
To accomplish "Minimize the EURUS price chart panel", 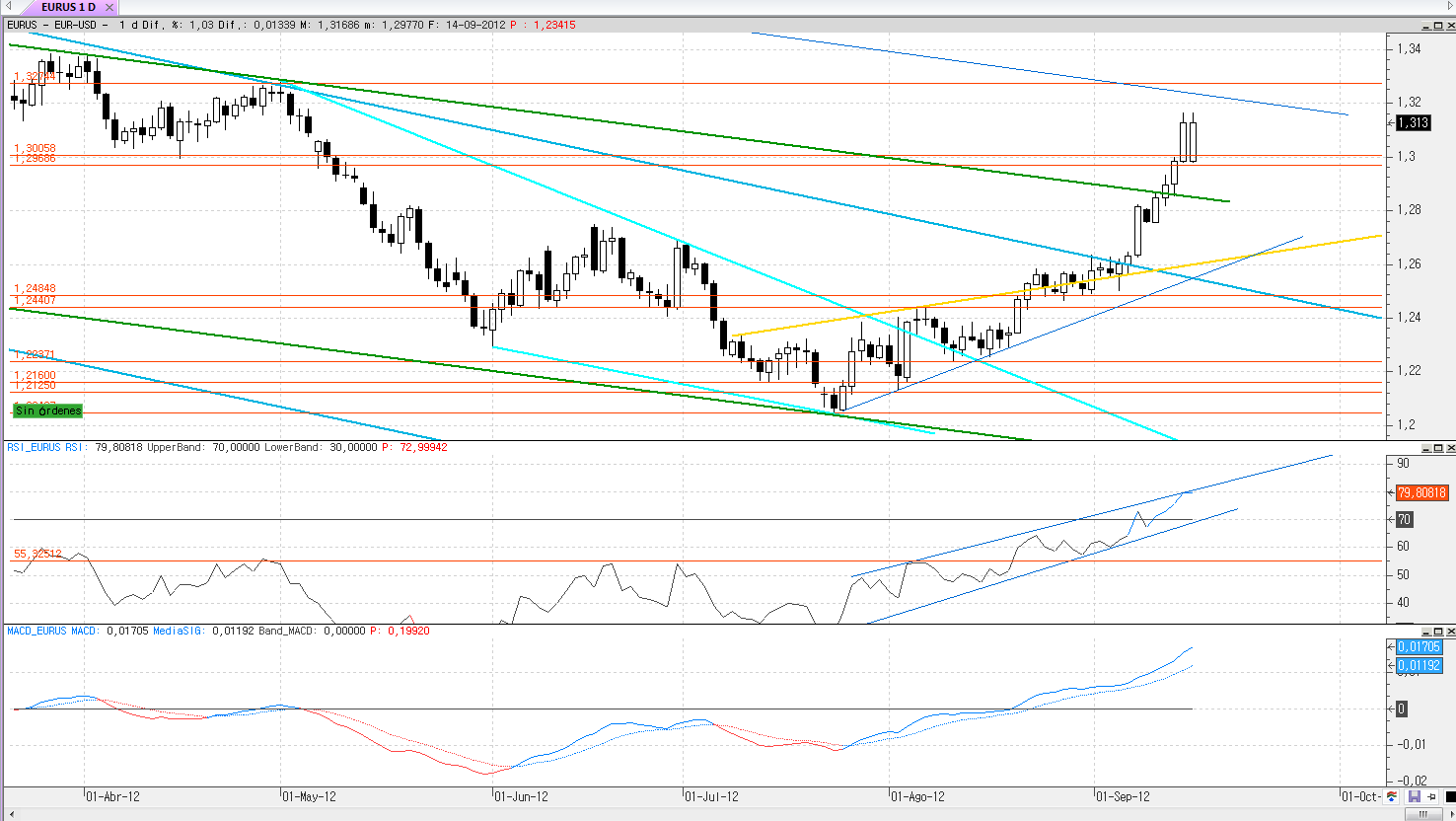I will pos(1425,25).
